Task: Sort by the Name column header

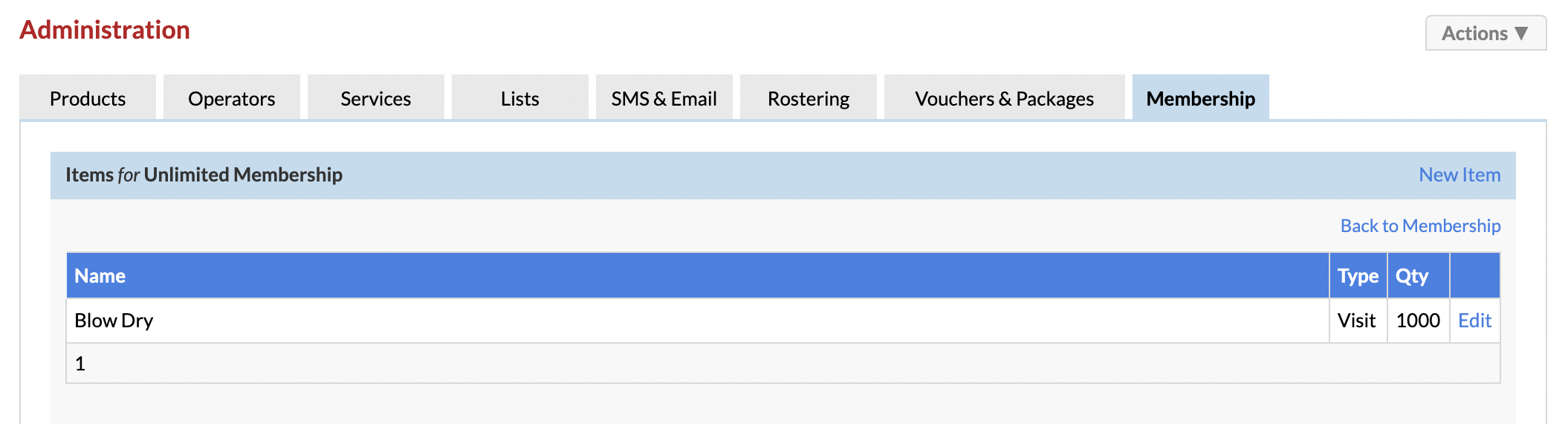Action: coord(100,276)
